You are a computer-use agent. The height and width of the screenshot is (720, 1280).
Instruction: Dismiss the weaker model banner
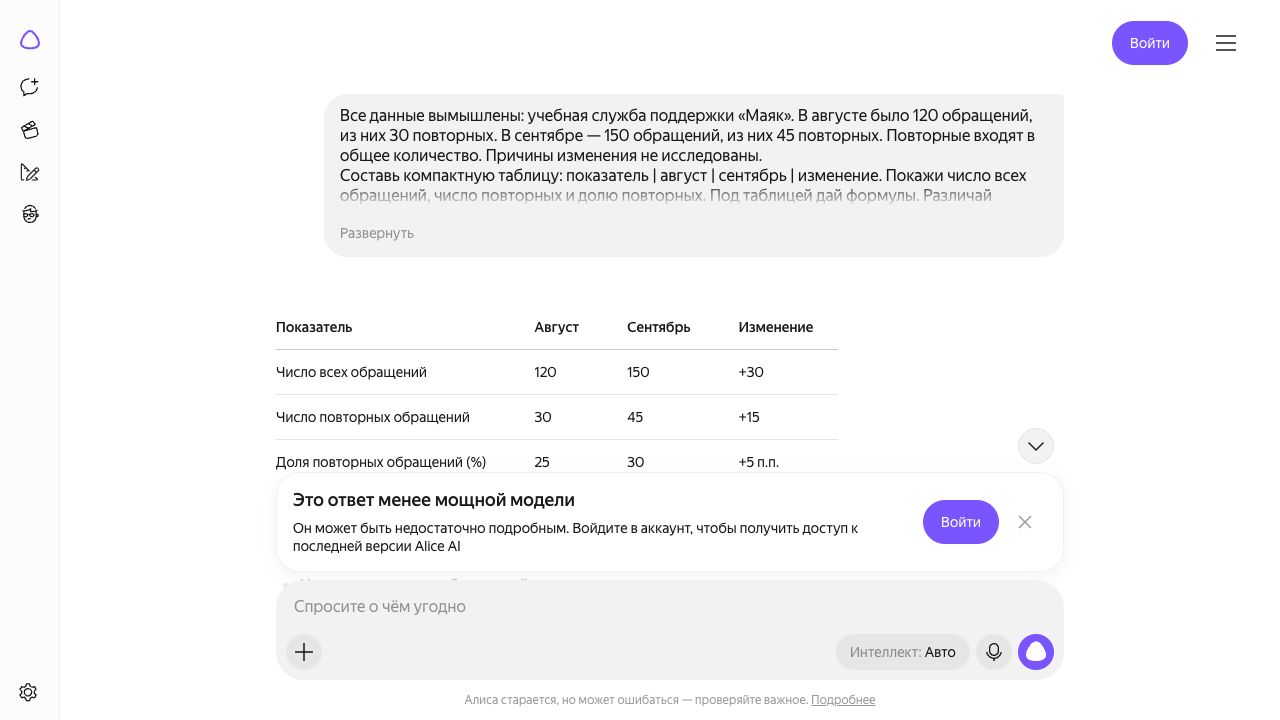coord(1025,522)
